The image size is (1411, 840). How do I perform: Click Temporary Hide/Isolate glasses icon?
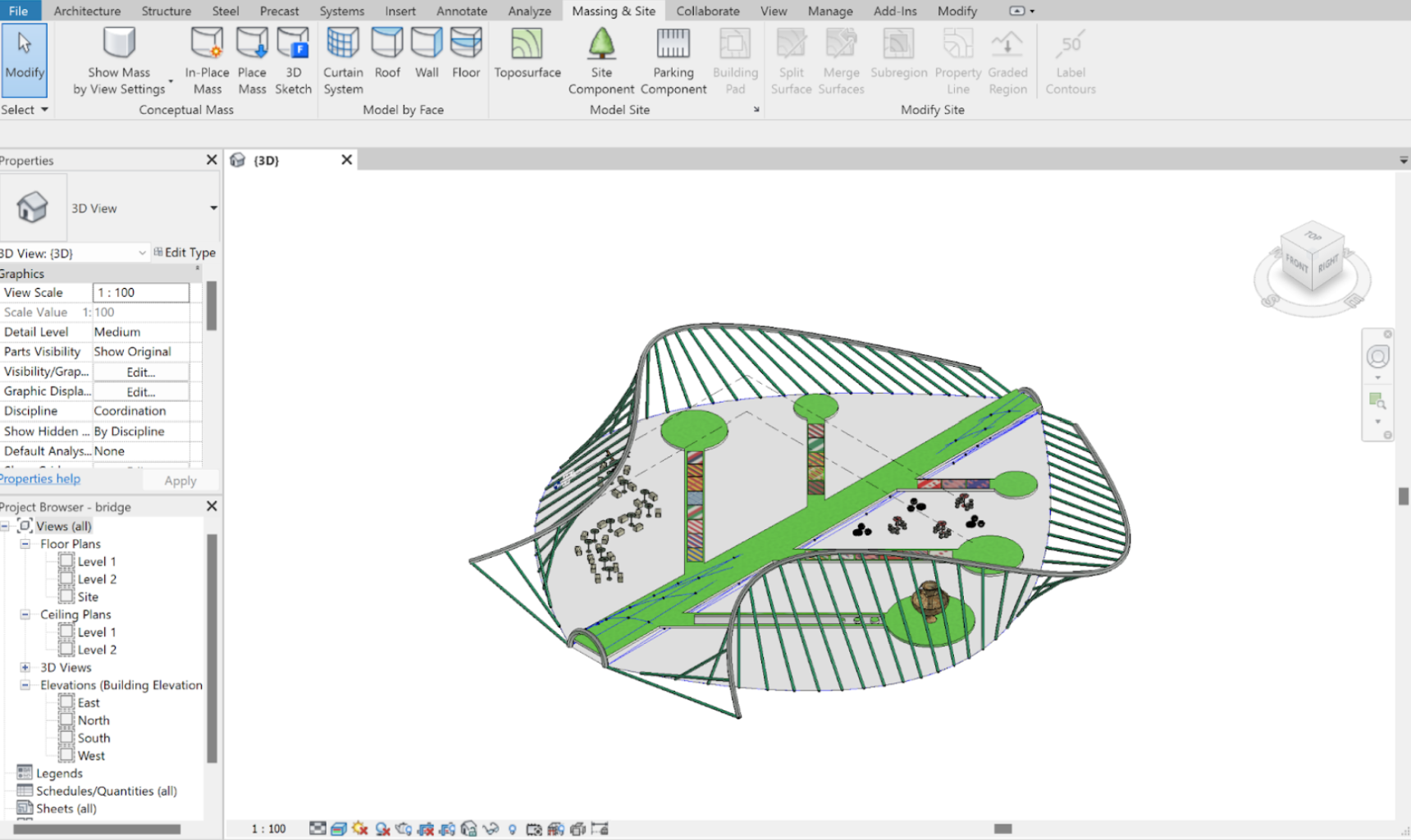click(491, 829)
